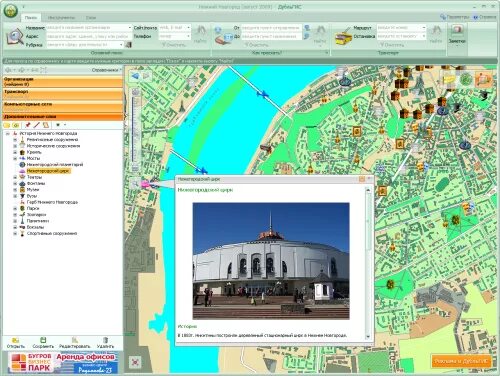Click the back arrow on the map
Screen dimensions: 500x376
(x=135, y=76)
